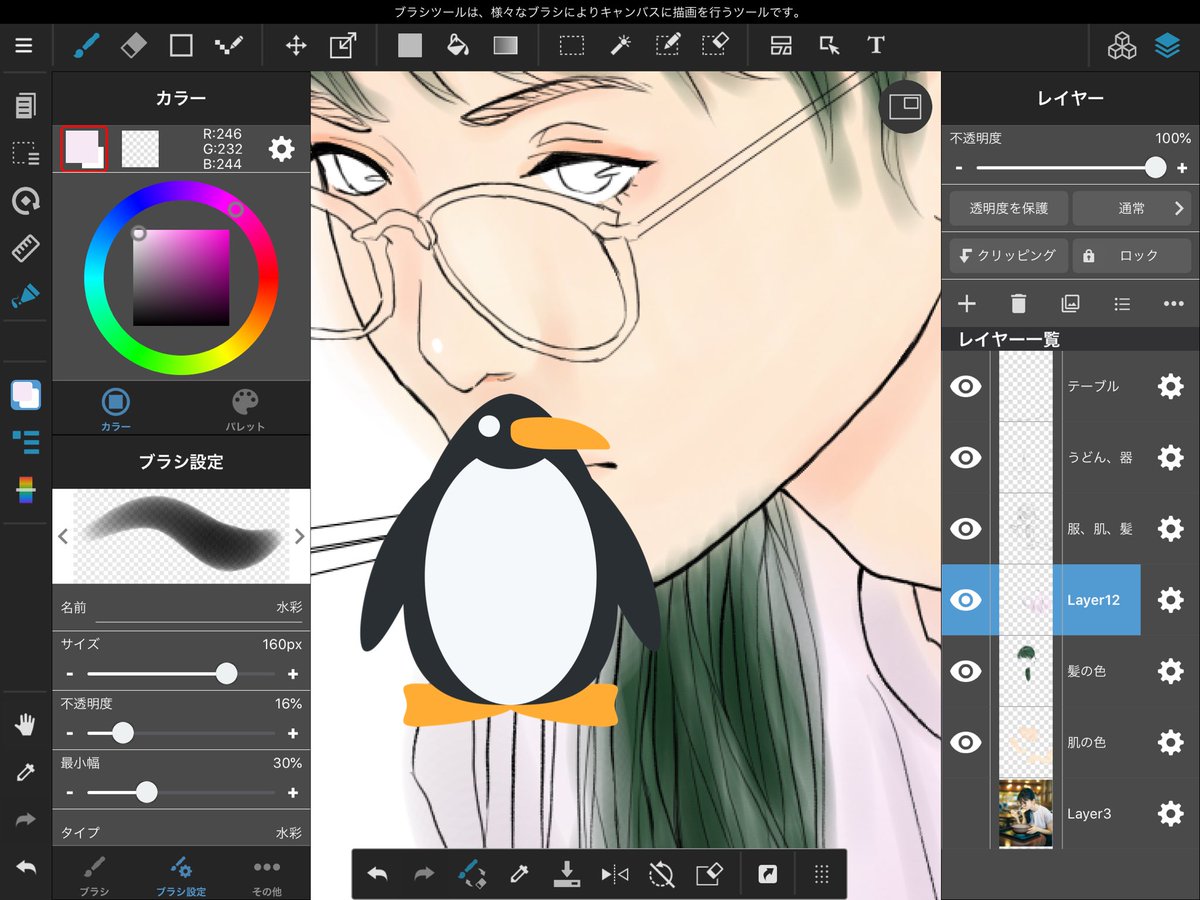Image resolution: width=1200 pixels, height=900 pixels.
Task: Select the Move tool
Action: 295,45
